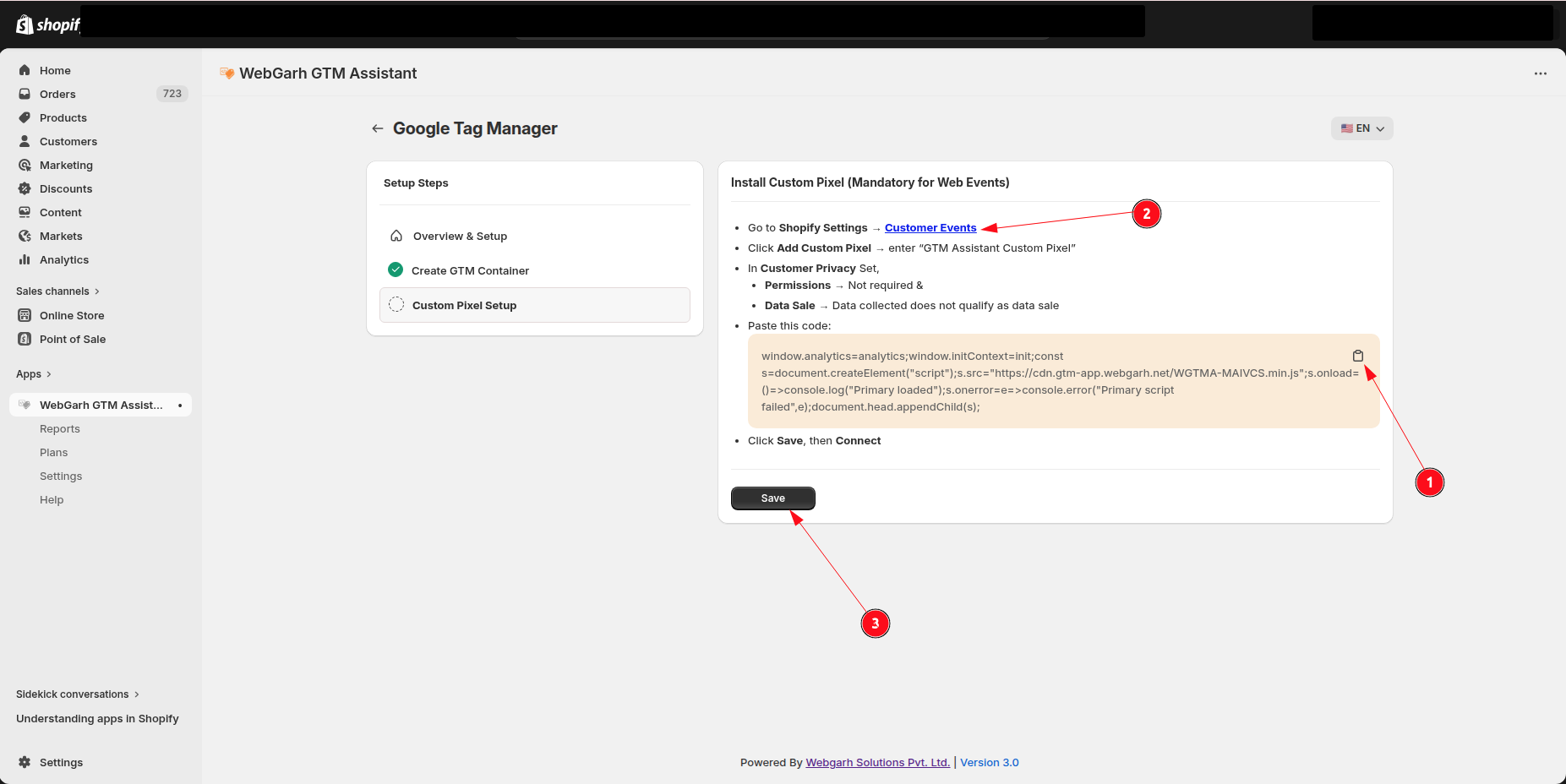This screenshot has height=784, width=1566.
Task: Expand Sidekick conversations
Action: click(78, 694)
